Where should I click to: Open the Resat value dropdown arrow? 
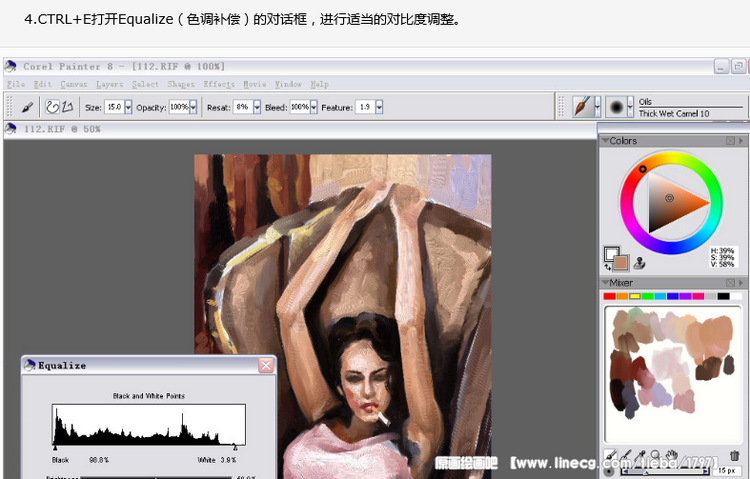pos(257,107)
